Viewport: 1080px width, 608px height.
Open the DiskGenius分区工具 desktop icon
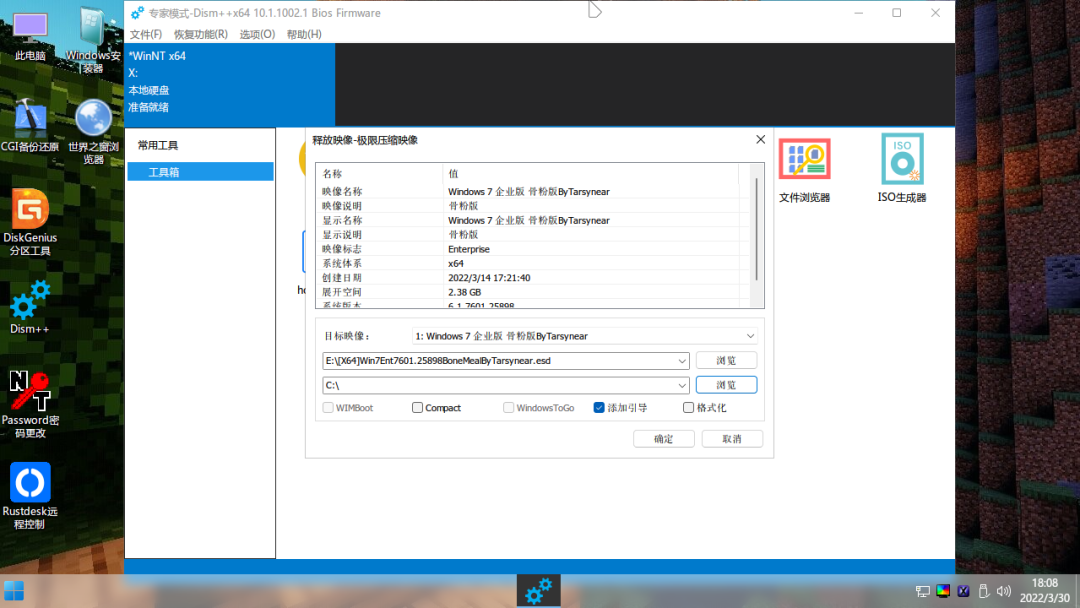click(x=30, y=222)
